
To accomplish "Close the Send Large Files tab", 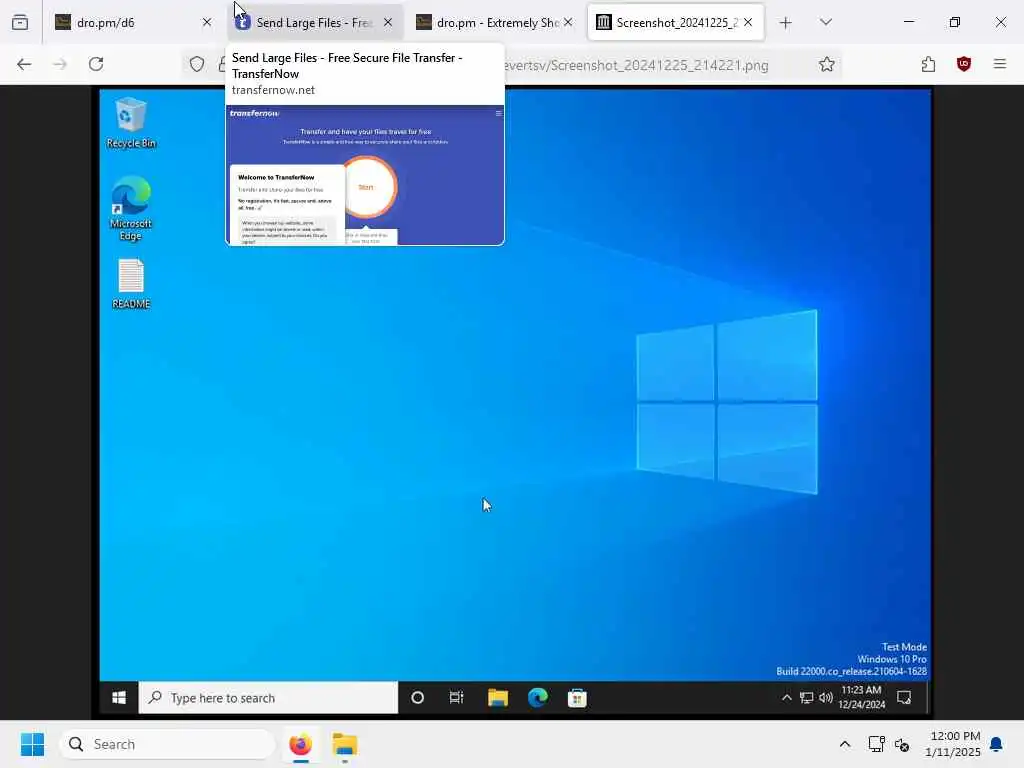I will coord(388,22).
